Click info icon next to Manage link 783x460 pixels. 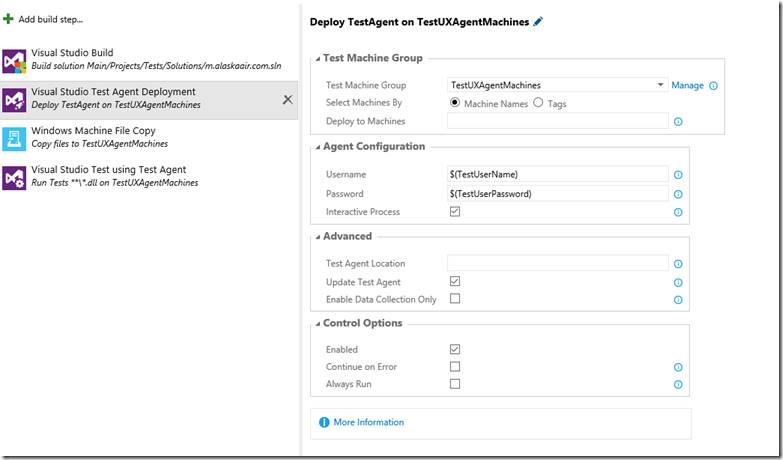713,86
